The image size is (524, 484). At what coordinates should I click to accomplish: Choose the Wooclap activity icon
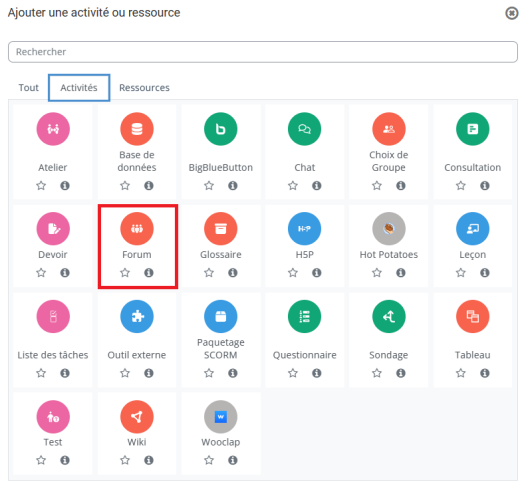pyautogui.click(x=221, y=417)
